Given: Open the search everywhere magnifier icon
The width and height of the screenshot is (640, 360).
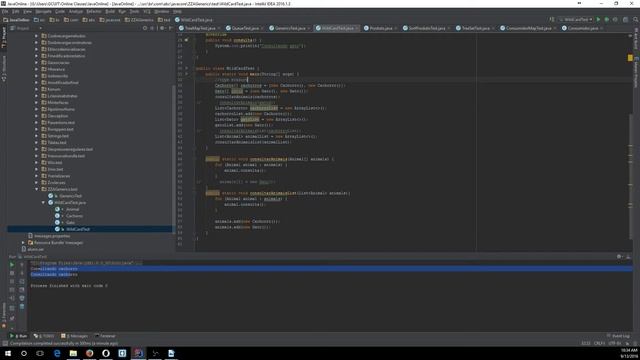Looking at the screenshot, I should [635, 20].
